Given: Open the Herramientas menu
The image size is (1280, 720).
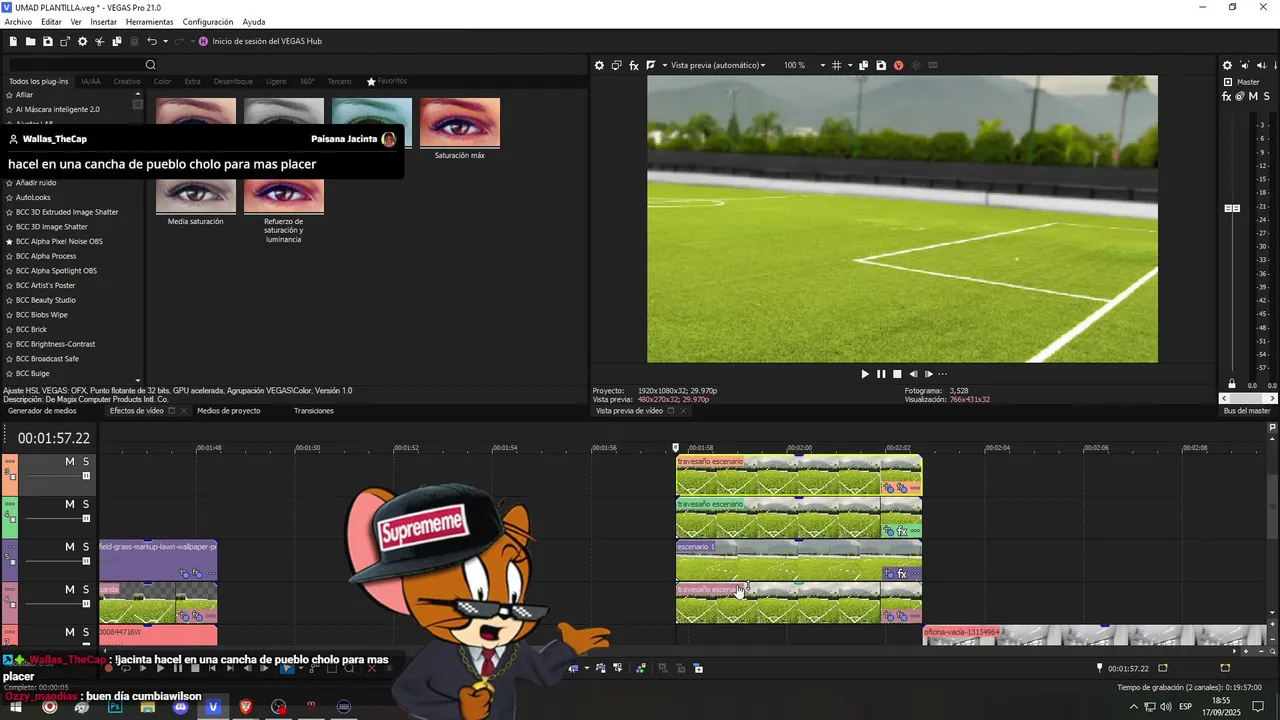Looking at the screenshot, I should [149, 22].
